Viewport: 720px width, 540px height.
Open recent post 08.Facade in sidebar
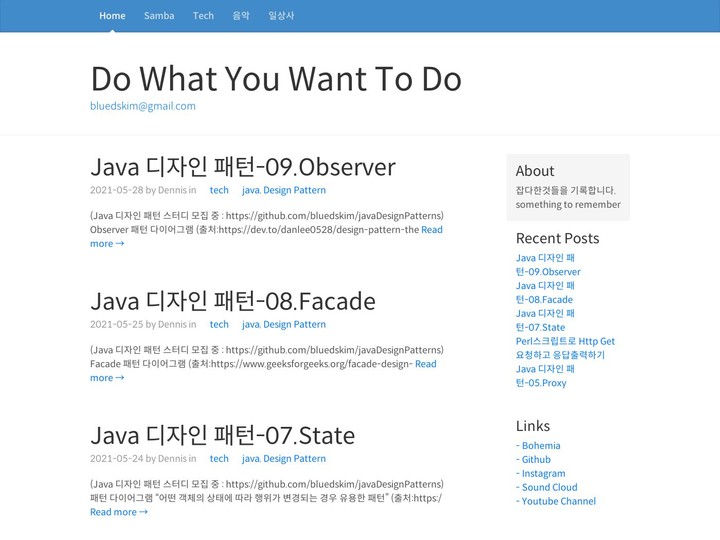click(545, 292)
